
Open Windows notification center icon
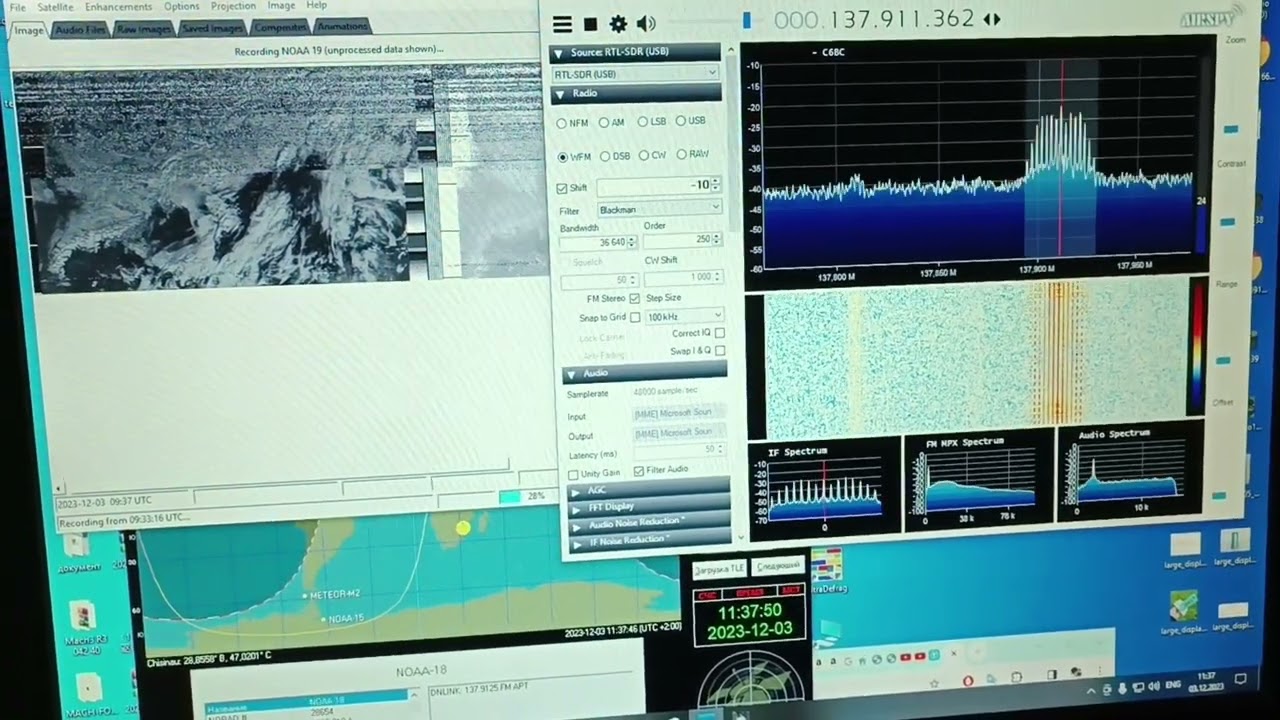[1241, 680]
